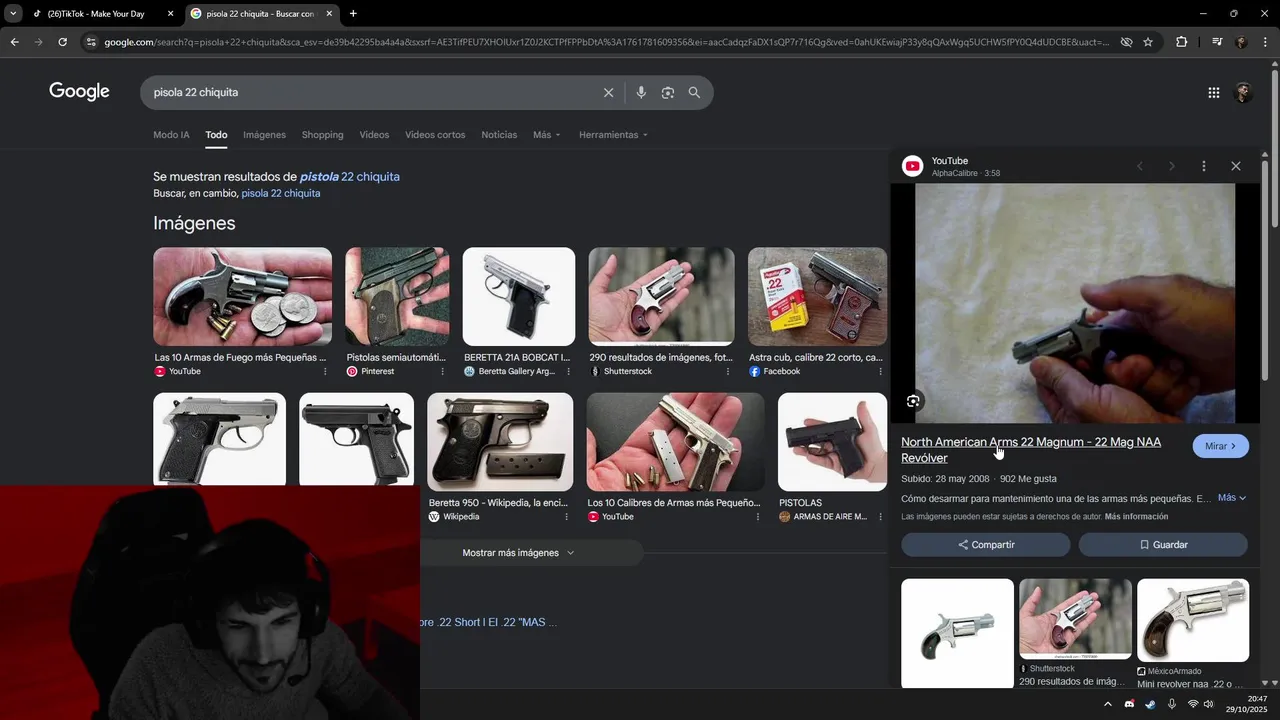Expand the description with Más chevron
The image size is (1280, 720).
click(x=1232, y=498)
